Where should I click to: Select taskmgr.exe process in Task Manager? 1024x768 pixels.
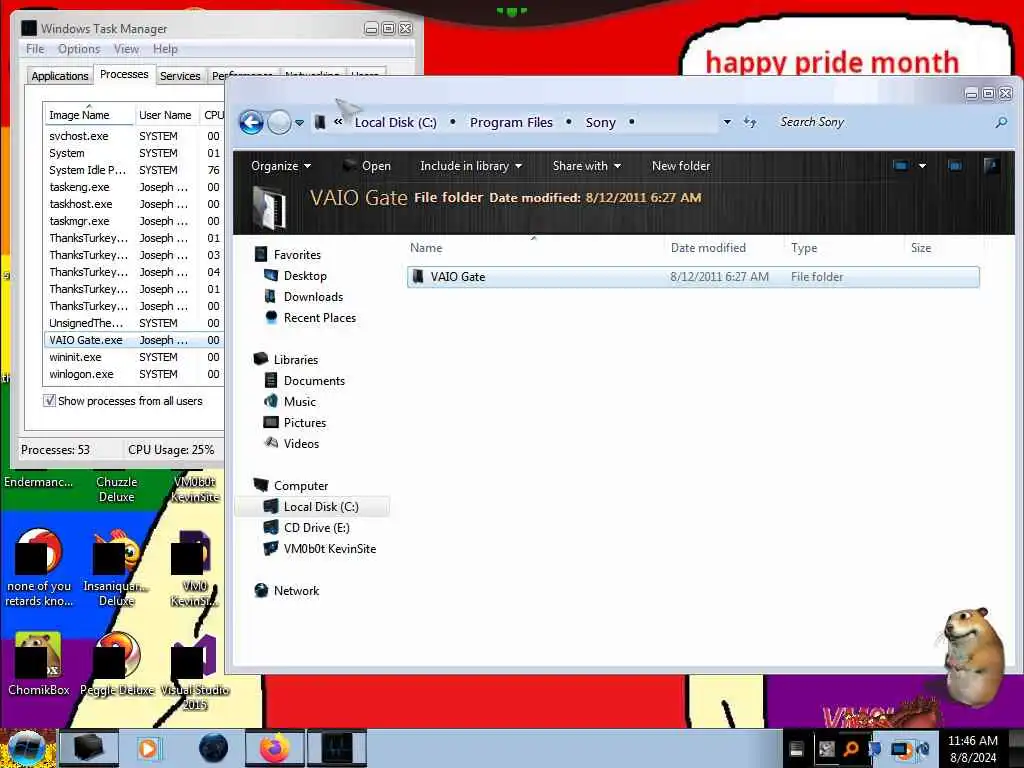click(x=134, y=221)
